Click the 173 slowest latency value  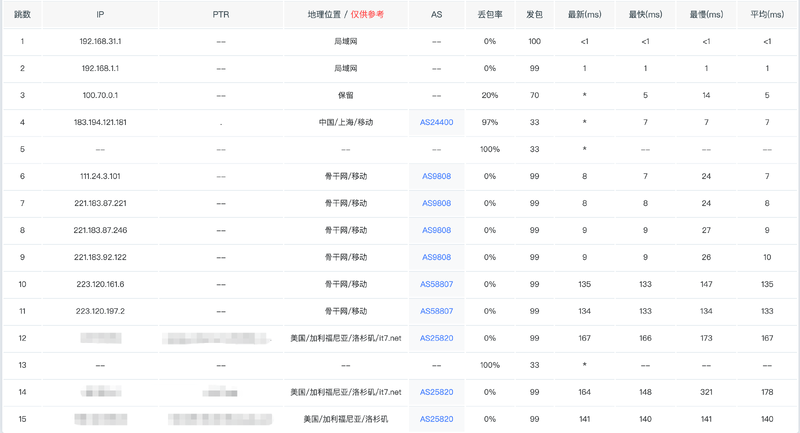(x=706, y=339)
